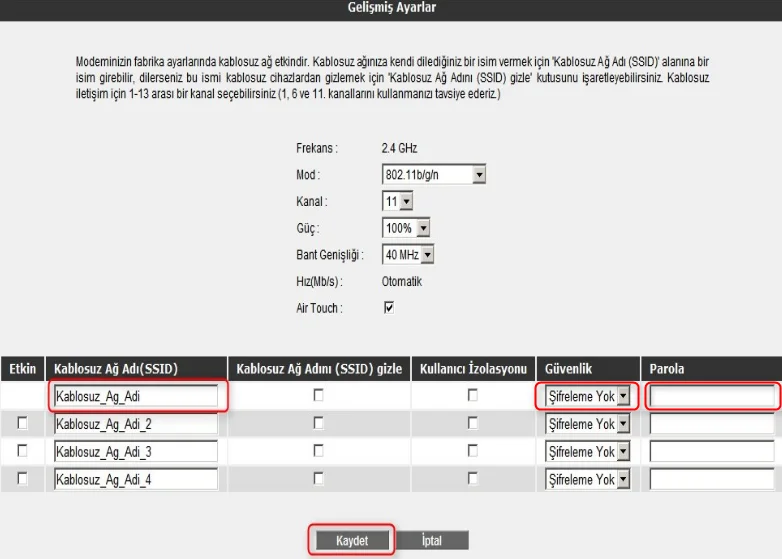Check hide SSID box for Kablosuz_Ag_Adi_3
782x559 pixels.
tap(318, 452)
